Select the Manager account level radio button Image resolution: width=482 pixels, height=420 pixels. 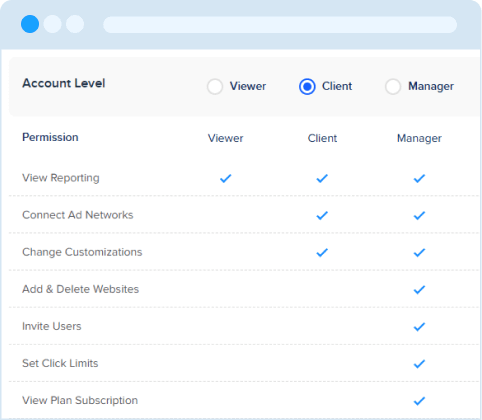393,87
